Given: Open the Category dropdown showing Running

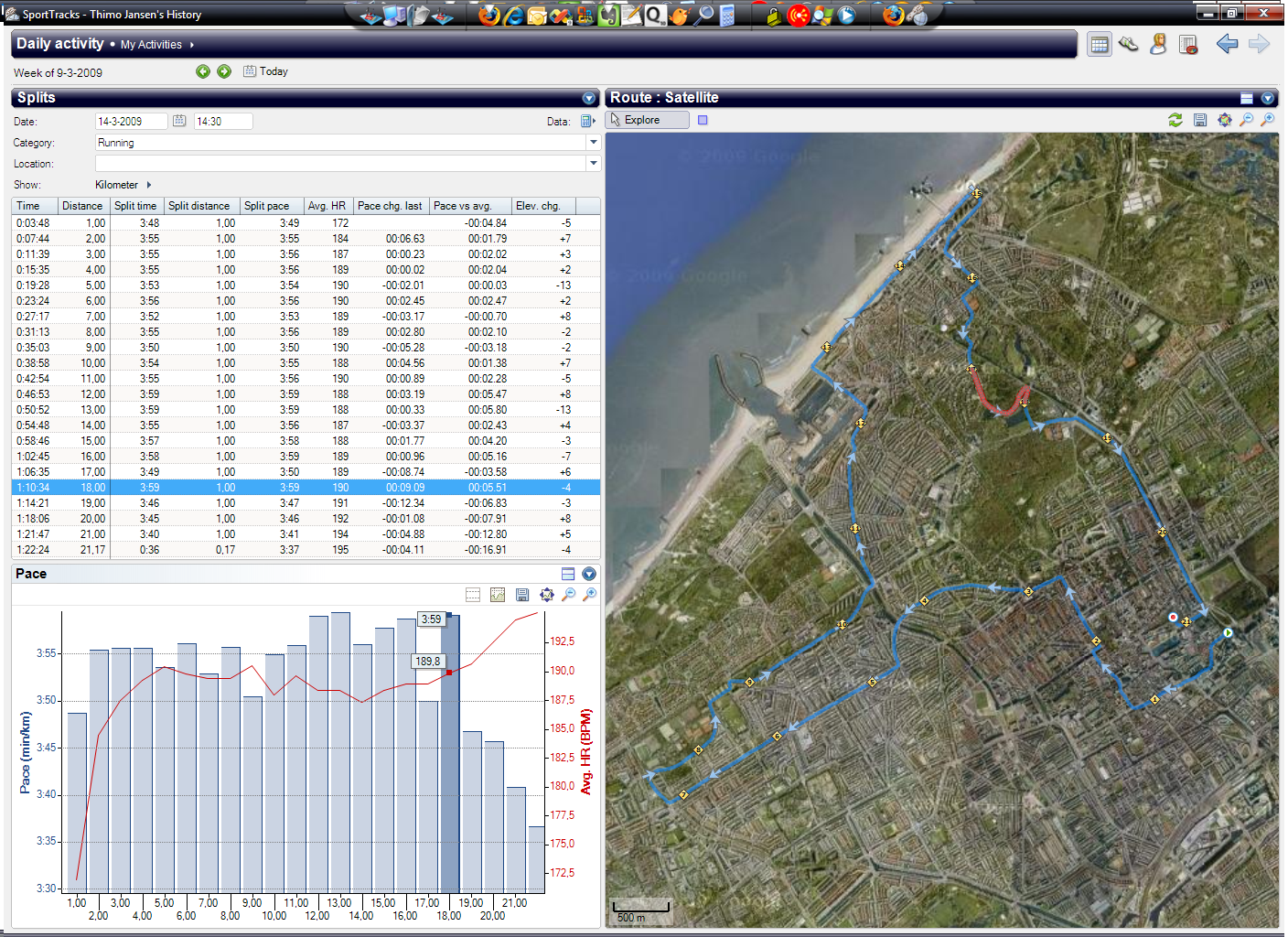Looking at the screenshot, I should coord(594,143).
